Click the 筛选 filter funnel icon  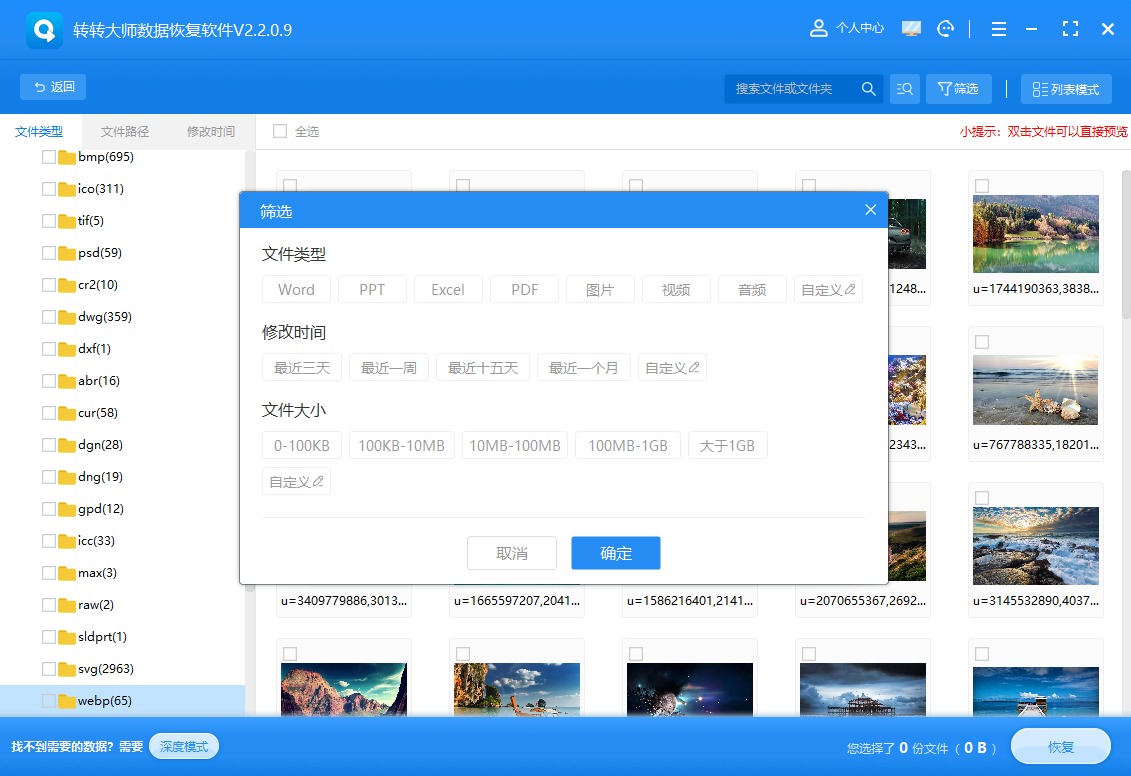click(x=958, y=88)
